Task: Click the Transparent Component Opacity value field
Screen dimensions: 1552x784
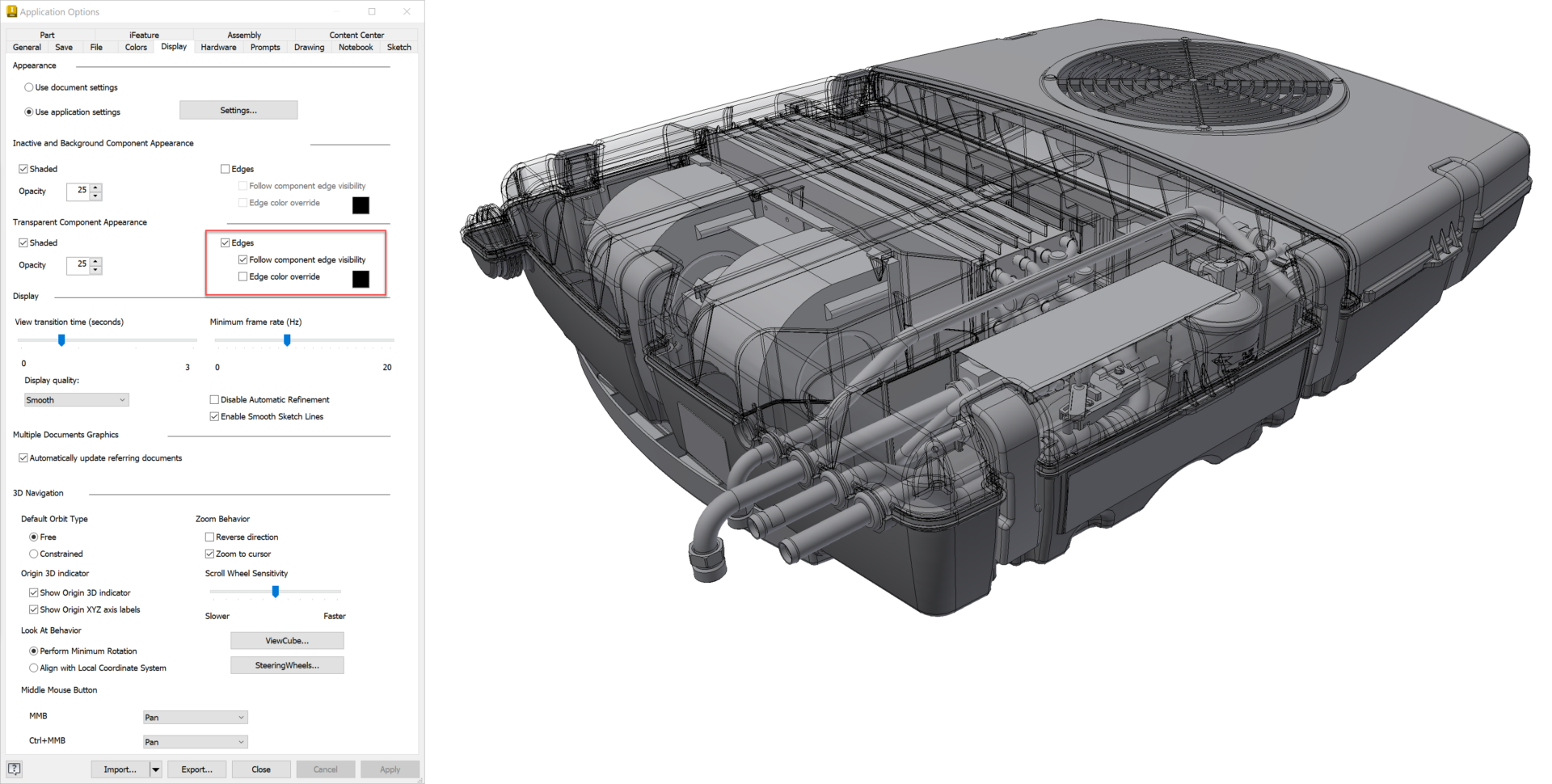Action: (79, 265)
